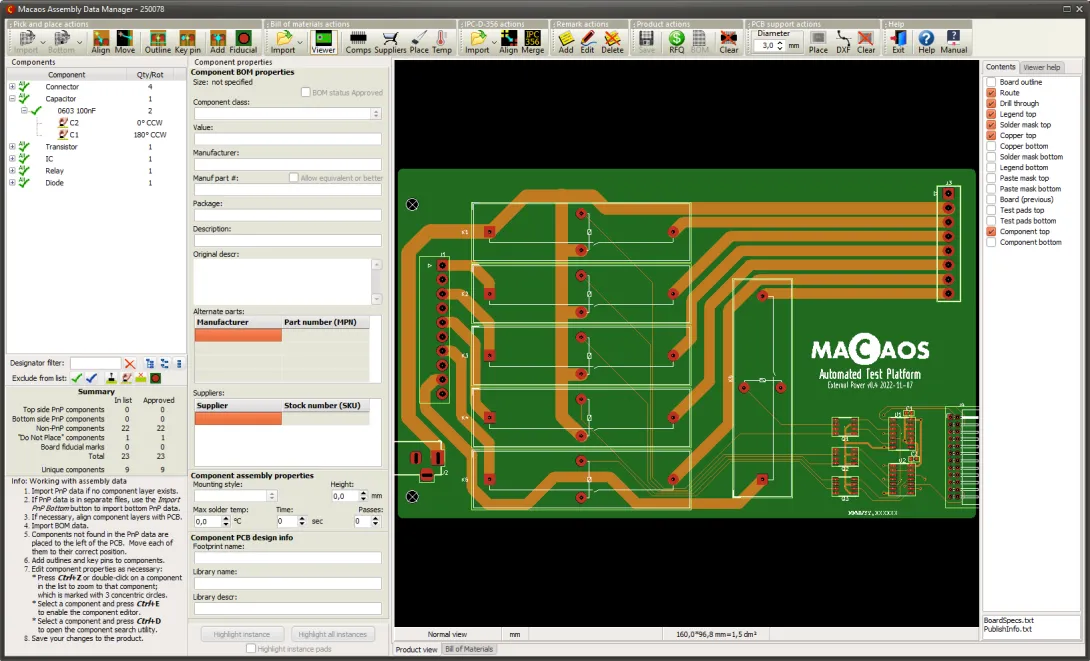This screenshot has width=1090, height=661.
Task: Click the RFQ icon in Product actions
Action: (676, 42)
